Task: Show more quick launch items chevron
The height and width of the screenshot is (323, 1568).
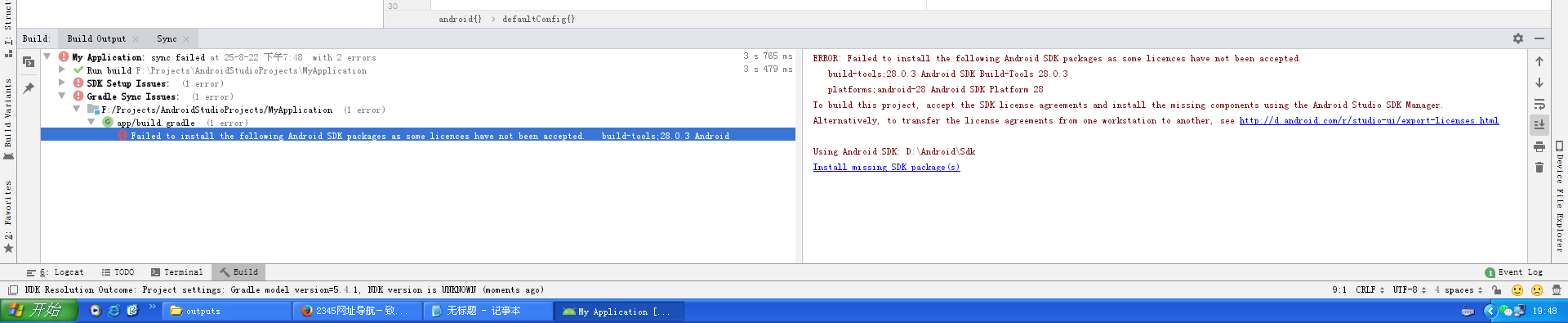Action: click(152, 307)
